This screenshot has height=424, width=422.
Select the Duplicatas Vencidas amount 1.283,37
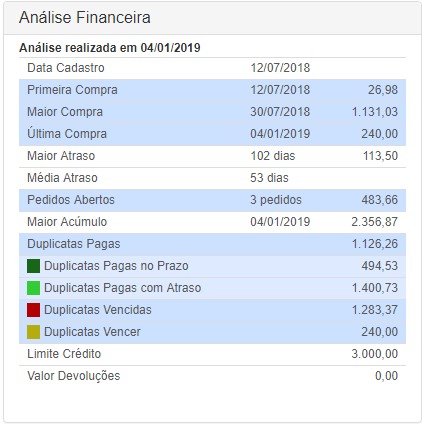click(x=375, y=310)
